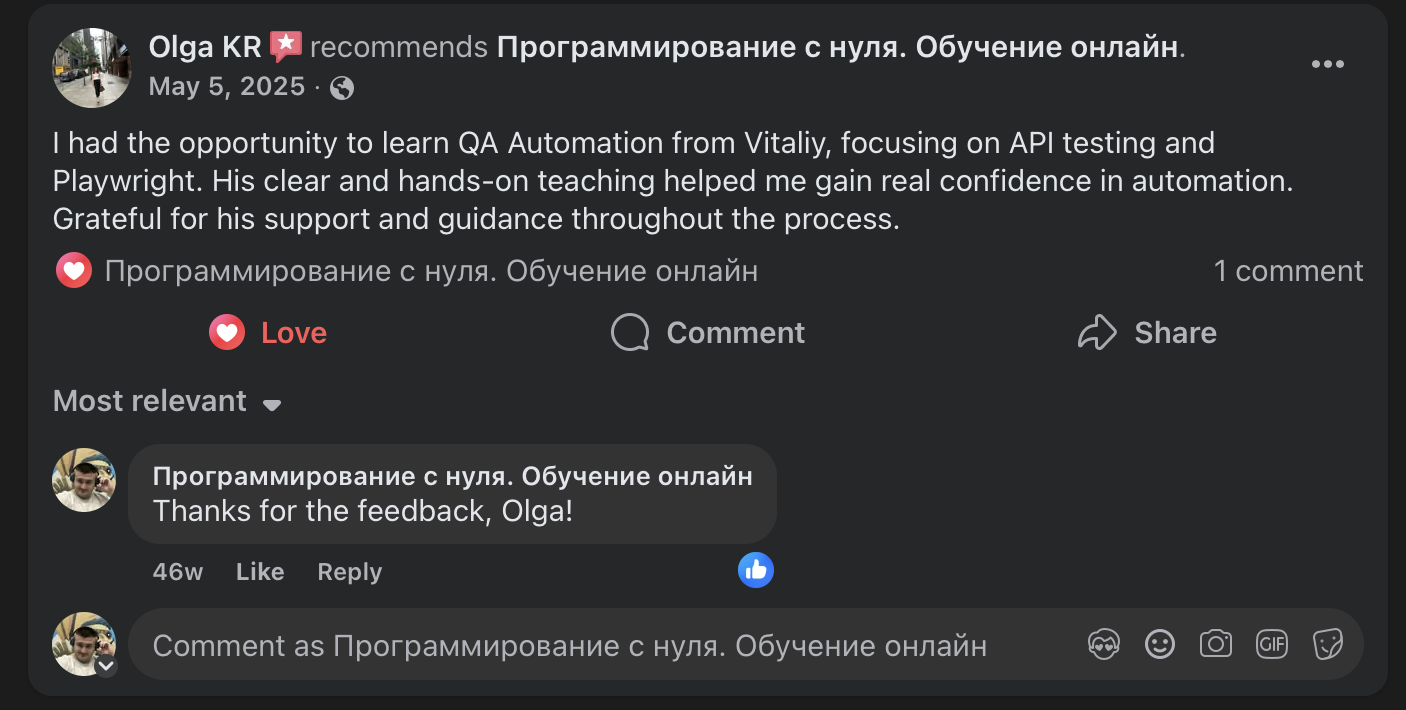The height and width of the screenshot is (710, 1406).
Task: Click the Love heart in the reaction summary
Action: point(73,270)
